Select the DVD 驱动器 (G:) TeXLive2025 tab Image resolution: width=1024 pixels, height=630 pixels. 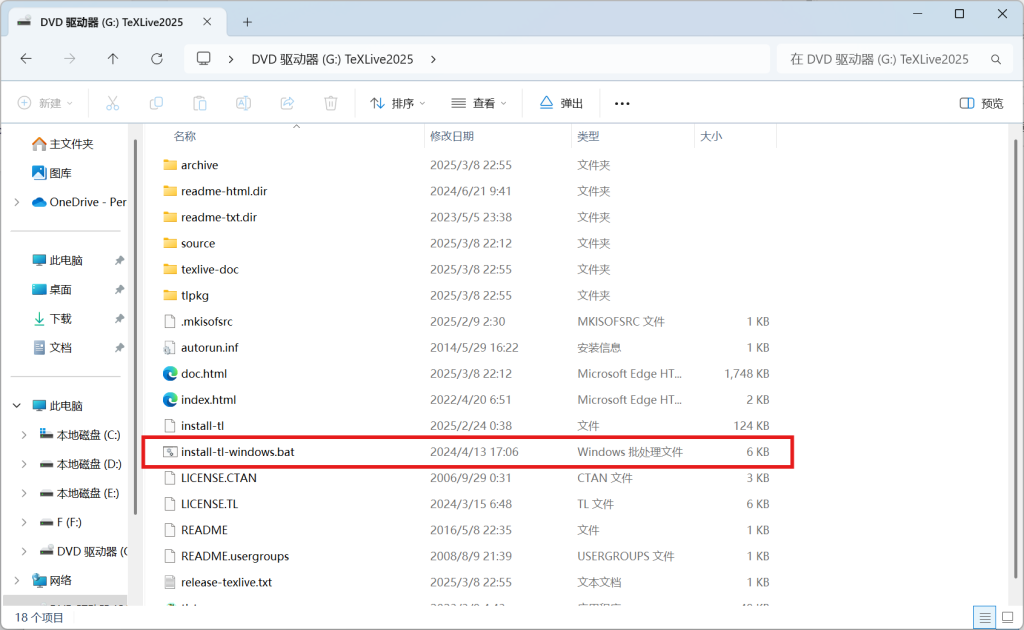point(118,22)
